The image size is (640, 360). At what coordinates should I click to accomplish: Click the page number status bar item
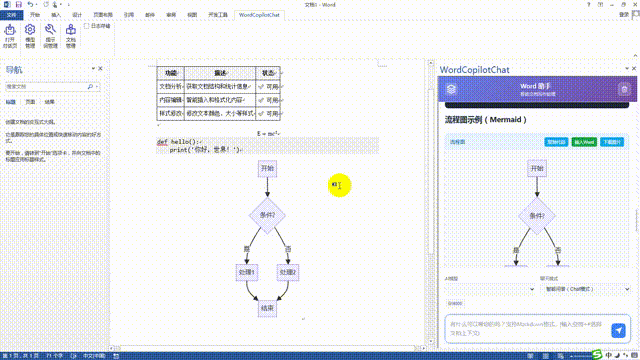coord(20,356)
